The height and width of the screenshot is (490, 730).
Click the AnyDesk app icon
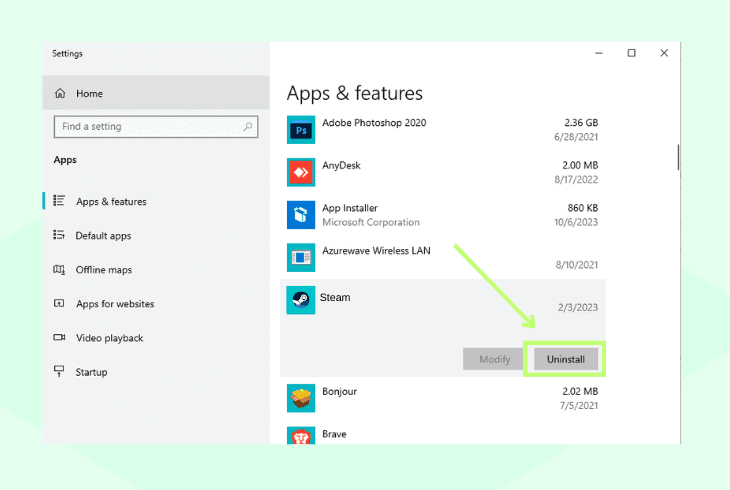301,172
